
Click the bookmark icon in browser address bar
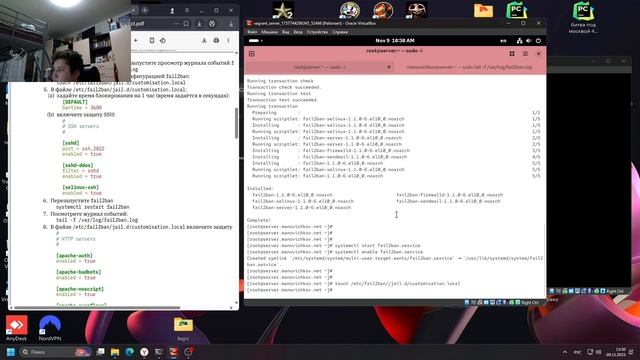[x=186, y=24]
